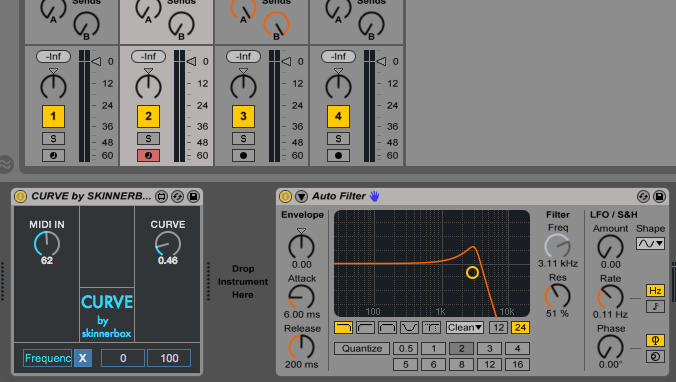The height and width of the screenshot is (382, 676).
Task: Toggle track 3 activator button
Action: 243,116
